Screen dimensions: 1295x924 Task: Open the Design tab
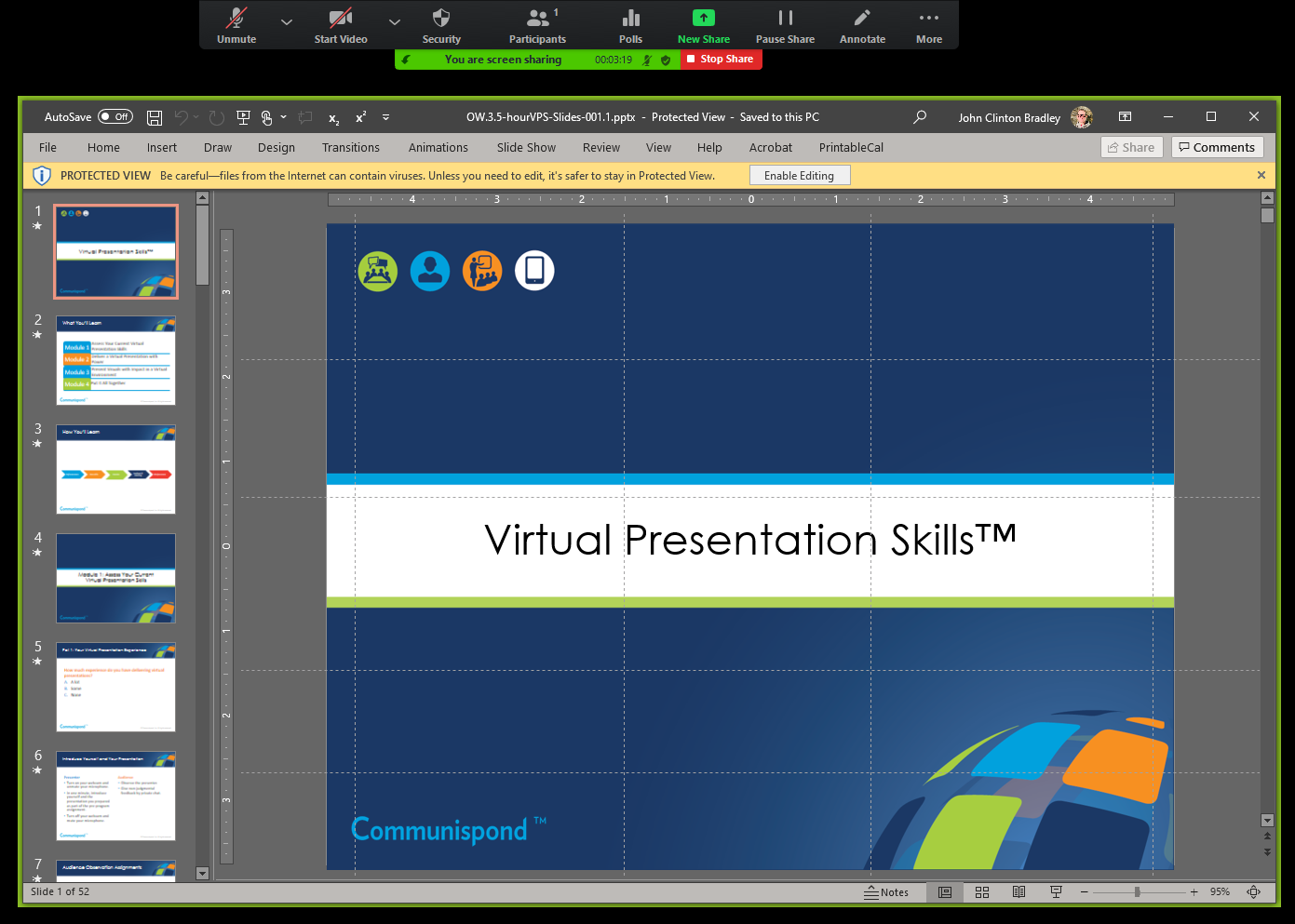coord(277,148)
